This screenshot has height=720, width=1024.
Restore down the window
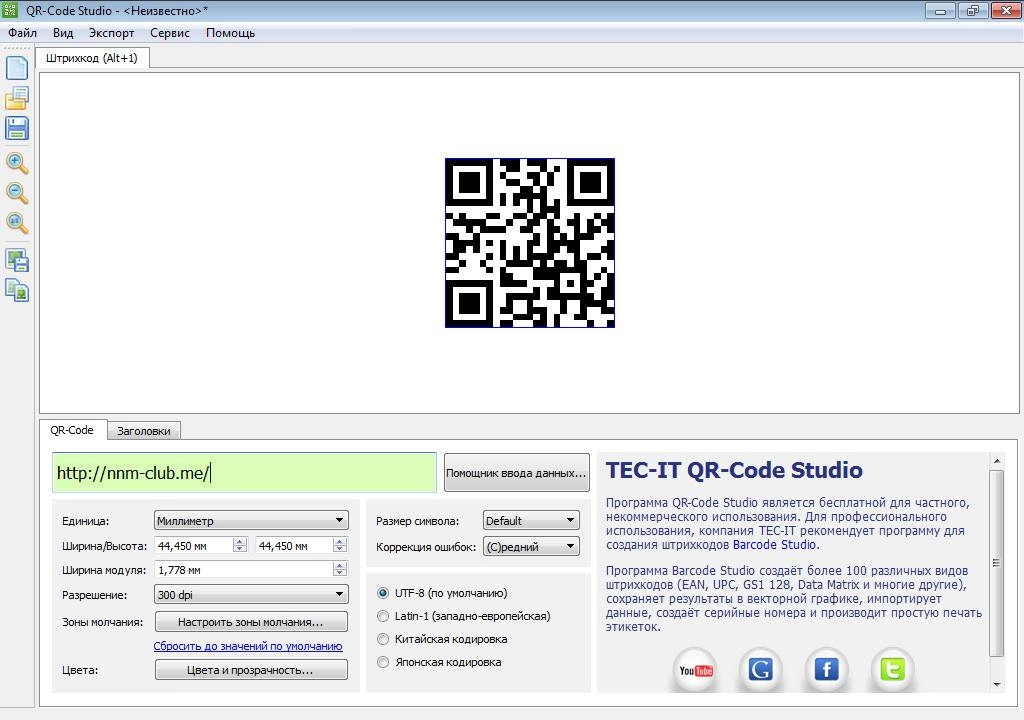point(973,10)
